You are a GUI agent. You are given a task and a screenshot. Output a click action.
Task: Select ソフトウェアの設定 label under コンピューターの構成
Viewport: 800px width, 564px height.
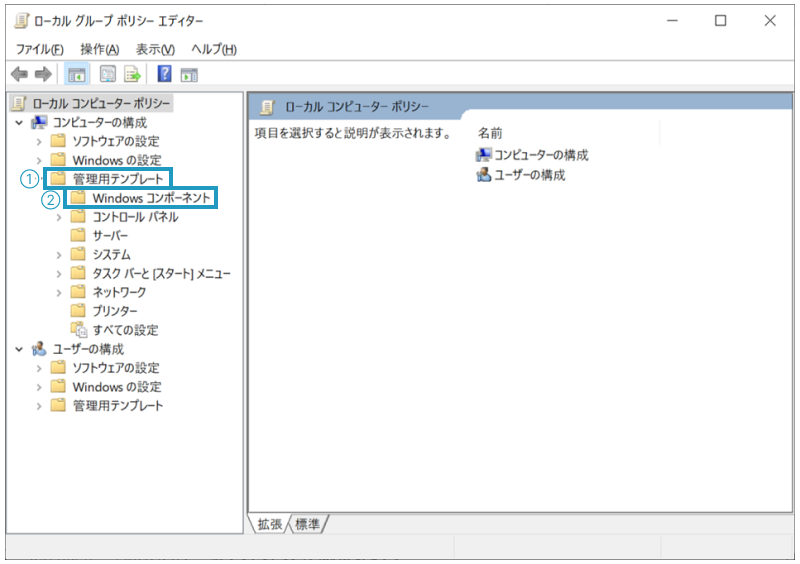[116, 141]
